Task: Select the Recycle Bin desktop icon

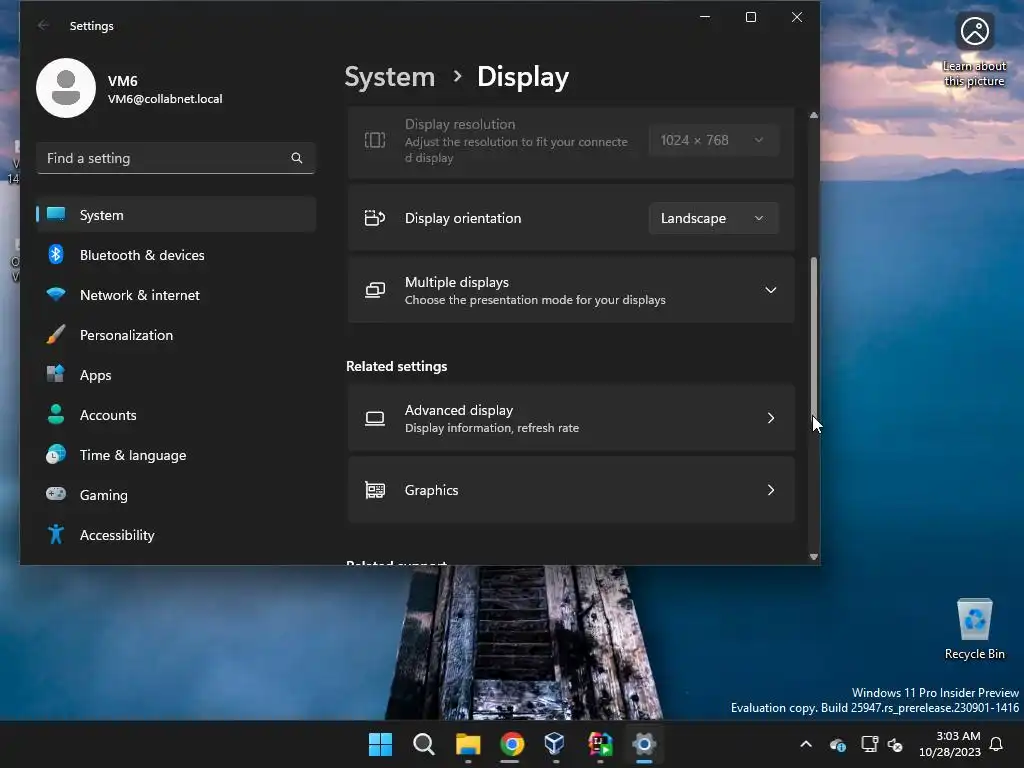Action: click(x=974, y=630)
